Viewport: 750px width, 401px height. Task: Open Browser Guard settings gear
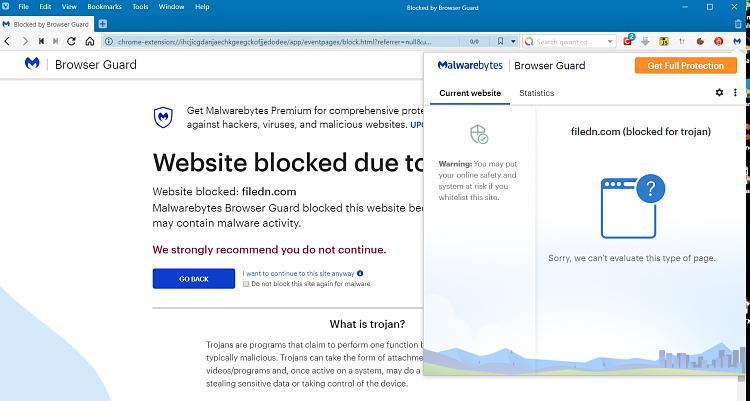click(x=719, y=92)
